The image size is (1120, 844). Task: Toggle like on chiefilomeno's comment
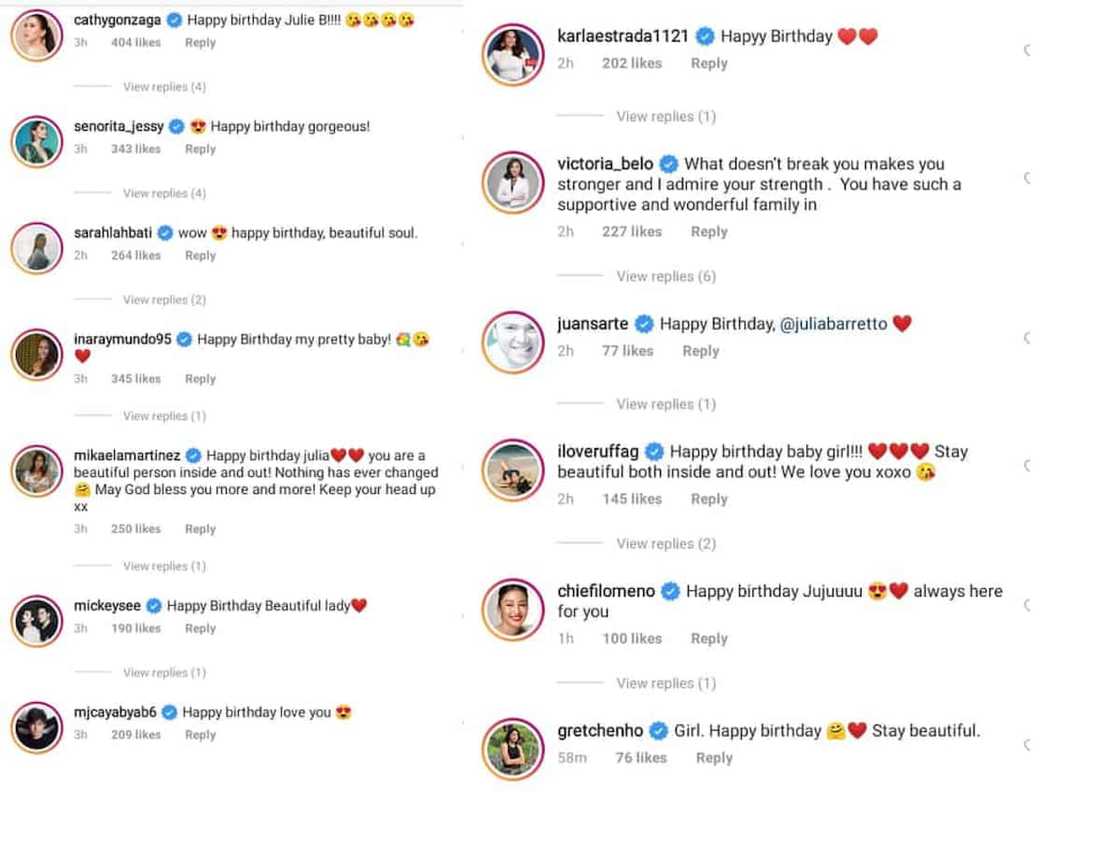(x=1027, y=605)
